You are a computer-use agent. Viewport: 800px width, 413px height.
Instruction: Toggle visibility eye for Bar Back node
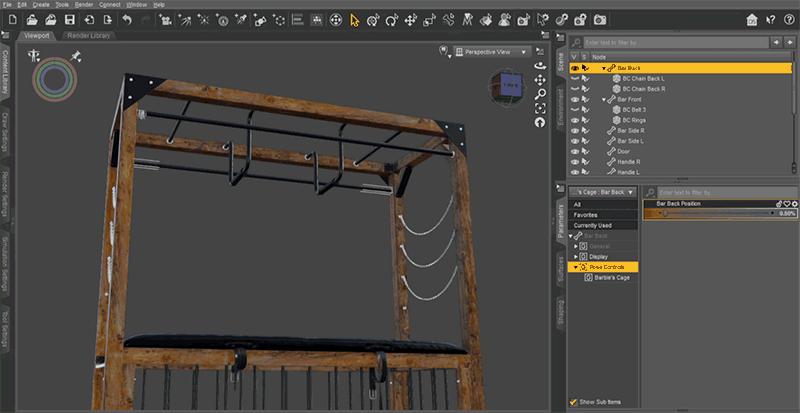click(575, 68)
